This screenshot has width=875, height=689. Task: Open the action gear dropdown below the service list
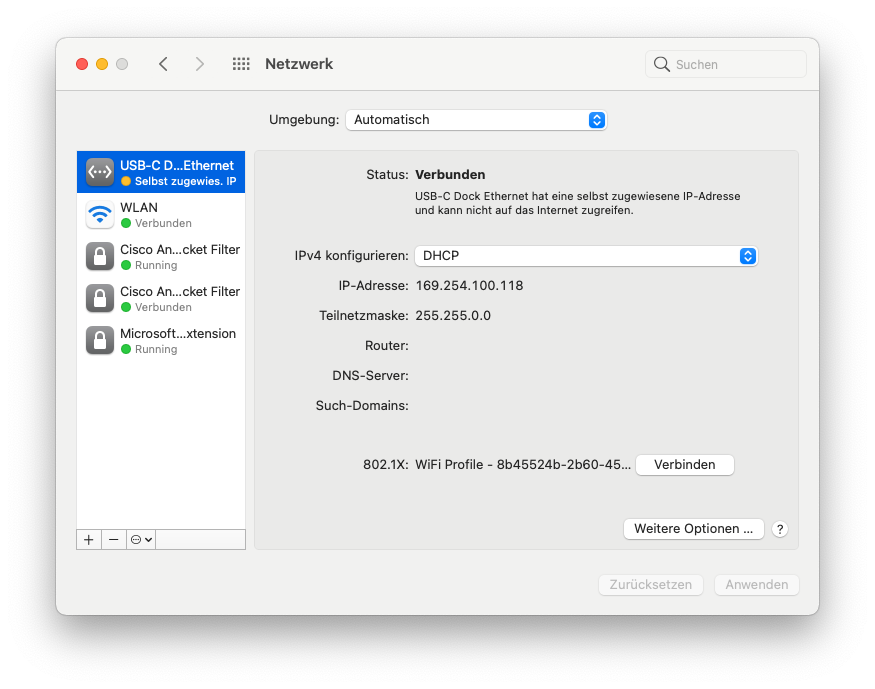point(140,539)
